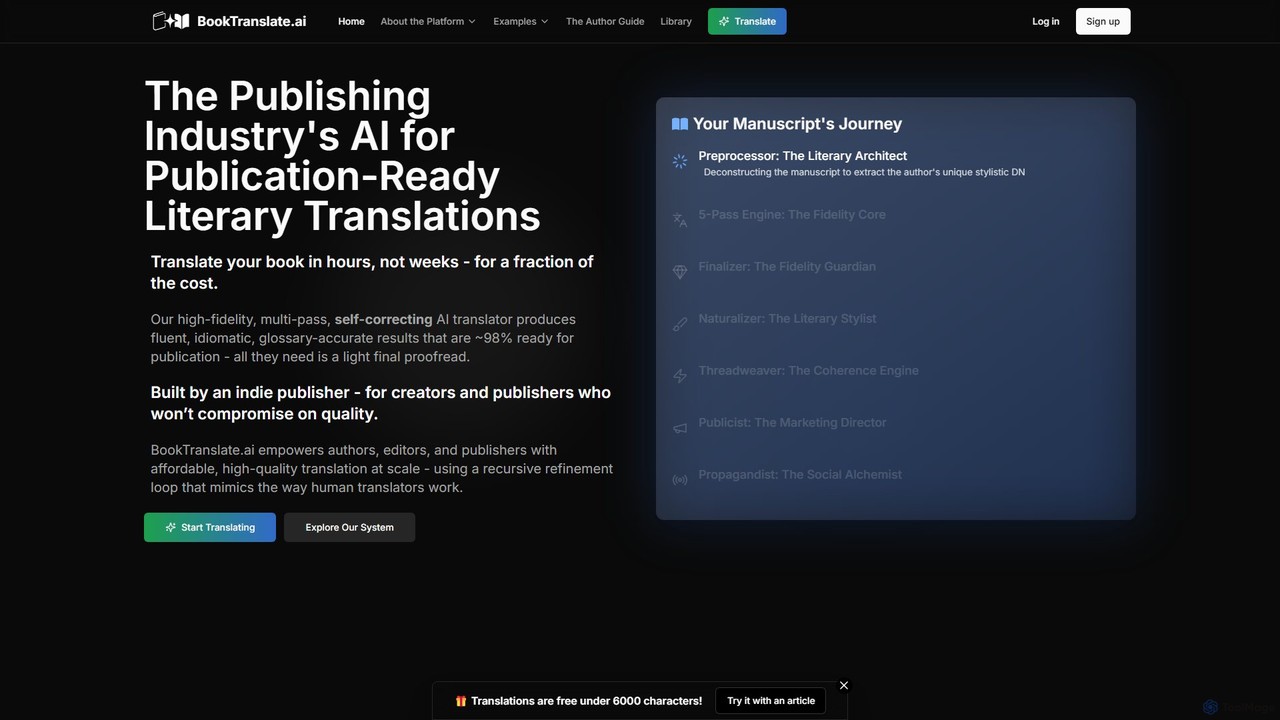
Task: Select Propagandist: The Social Alchemist step
Action: pyautogui.click(x=800, y=474)
